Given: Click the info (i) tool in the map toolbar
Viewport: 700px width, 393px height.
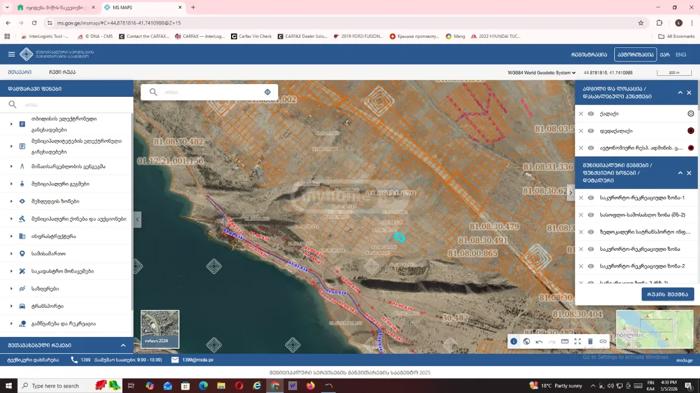Looking at the screenshot, I should [x=514, y=341].
